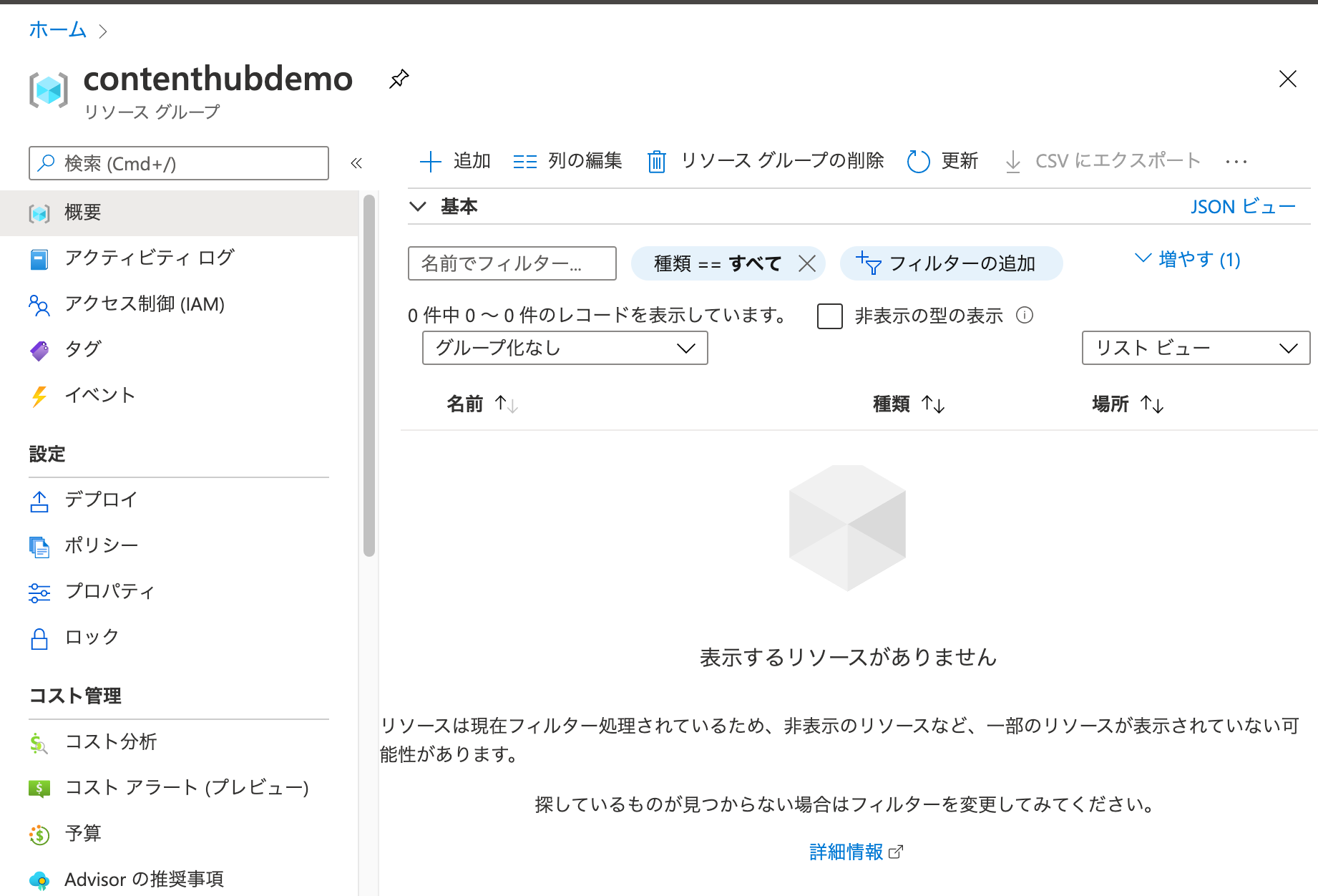This screenshot has width=1318, height=896.
Task: Select 概要 in the sidebar
Action: point(179,213)
